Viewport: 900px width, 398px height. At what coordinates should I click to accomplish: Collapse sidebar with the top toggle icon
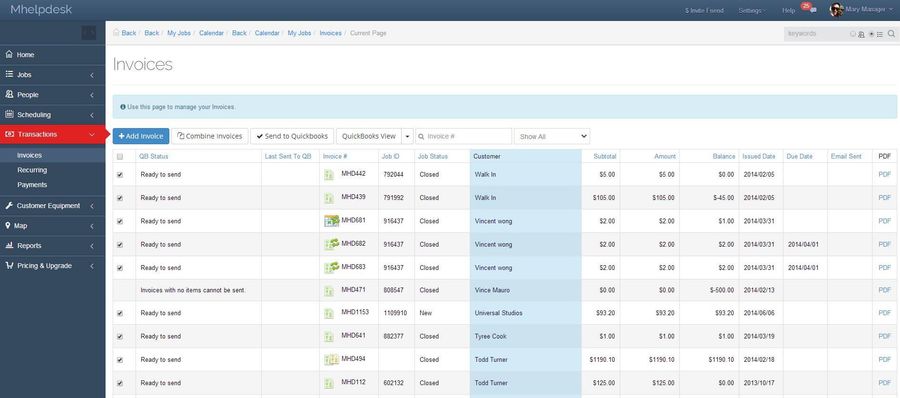click(x=89, y=33)
